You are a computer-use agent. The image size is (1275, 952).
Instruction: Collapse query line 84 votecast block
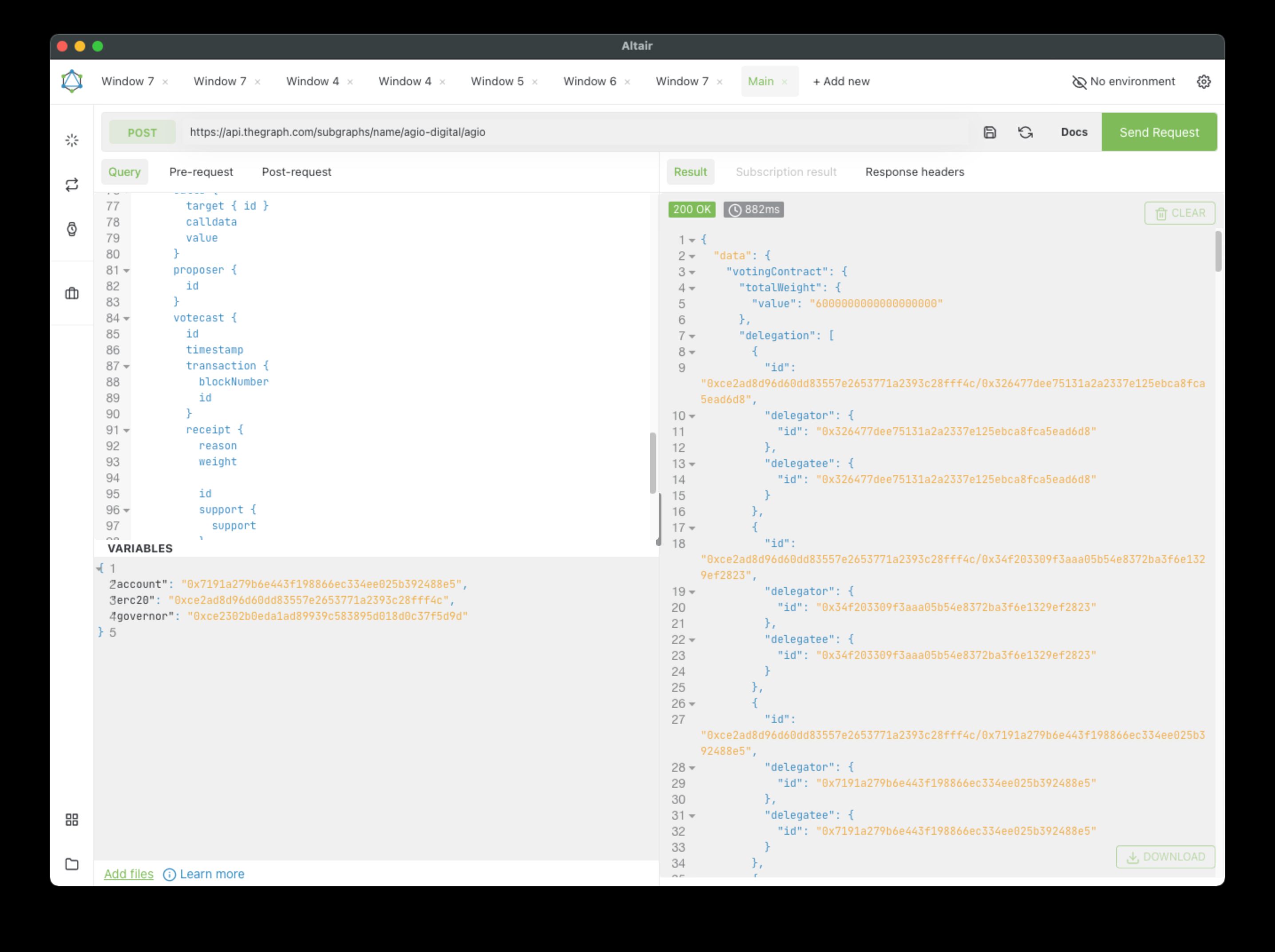tap(126, 319)
